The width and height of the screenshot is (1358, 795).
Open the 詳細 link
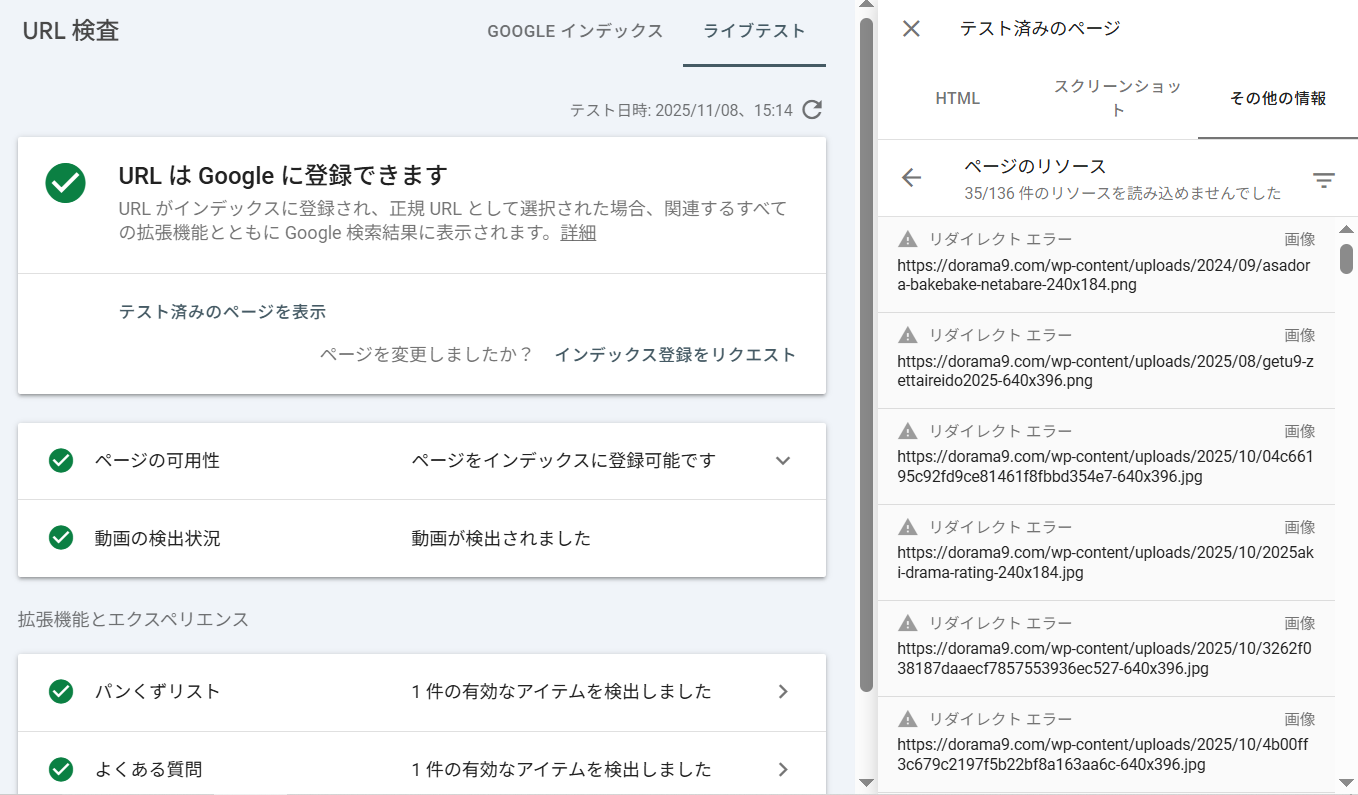tap(578, 233)
